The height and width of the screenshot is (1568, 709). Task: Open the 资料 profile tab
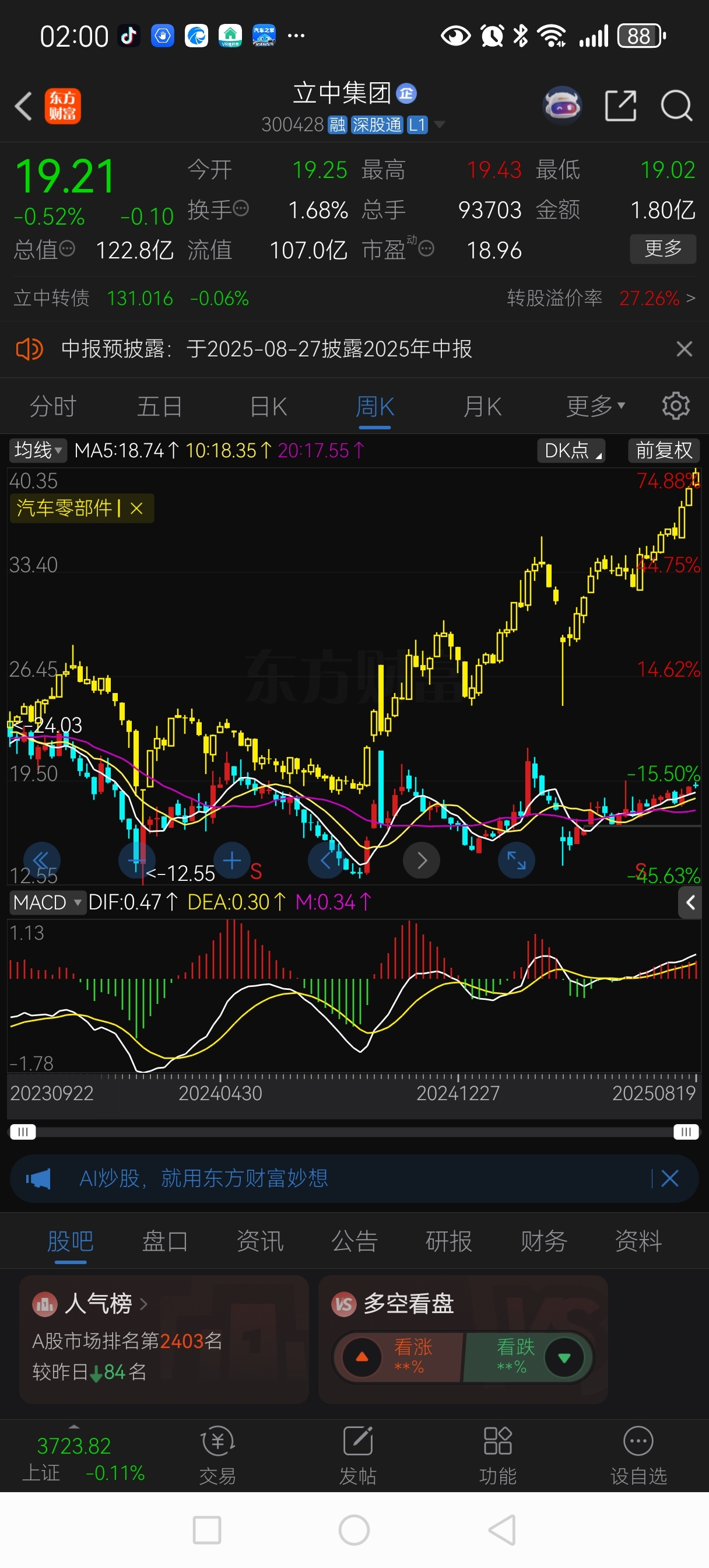[x=638, y=1241]
